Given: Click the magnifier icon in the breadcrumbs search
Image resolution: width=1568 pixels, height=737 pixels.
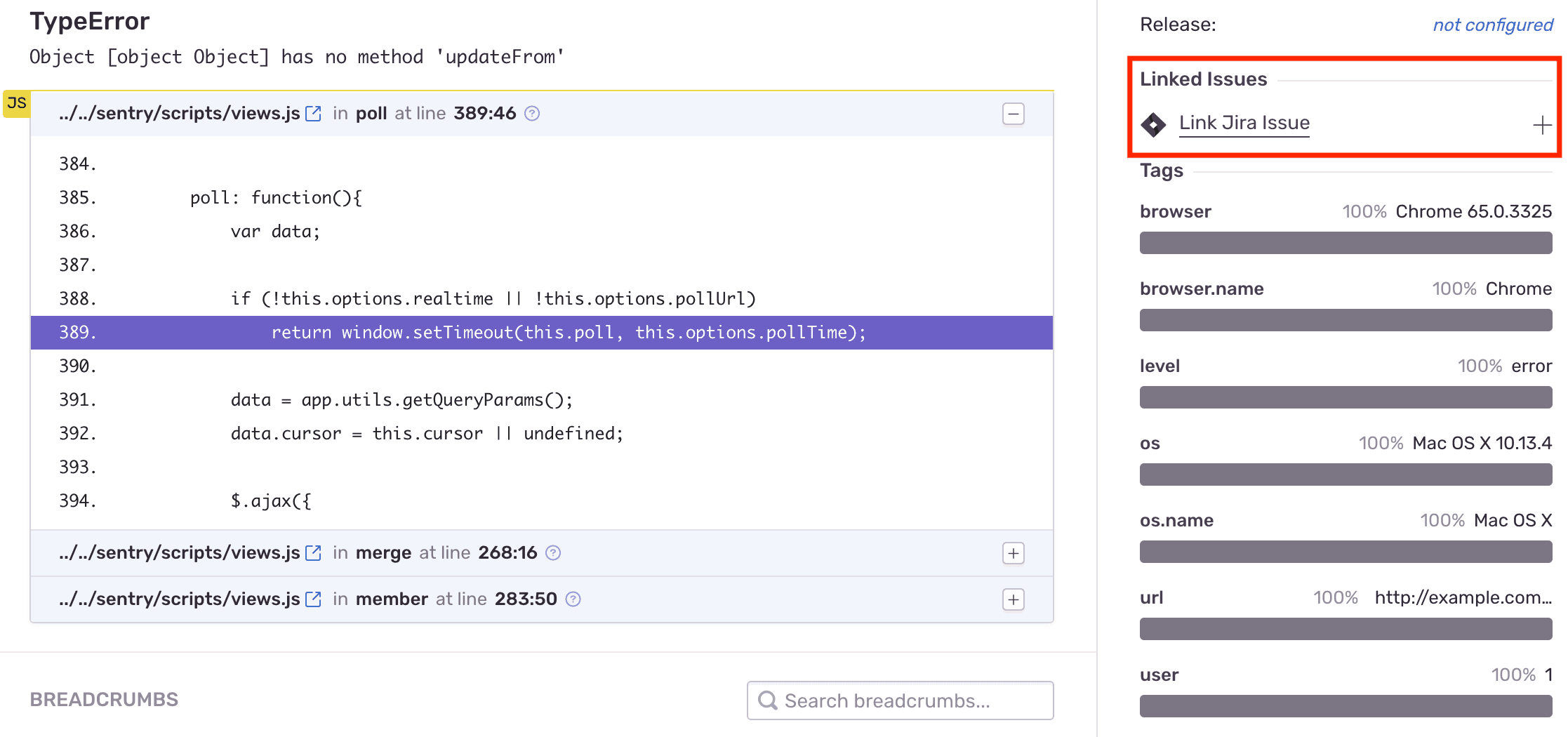Looking at the screenshot, I should click(768, 700).
